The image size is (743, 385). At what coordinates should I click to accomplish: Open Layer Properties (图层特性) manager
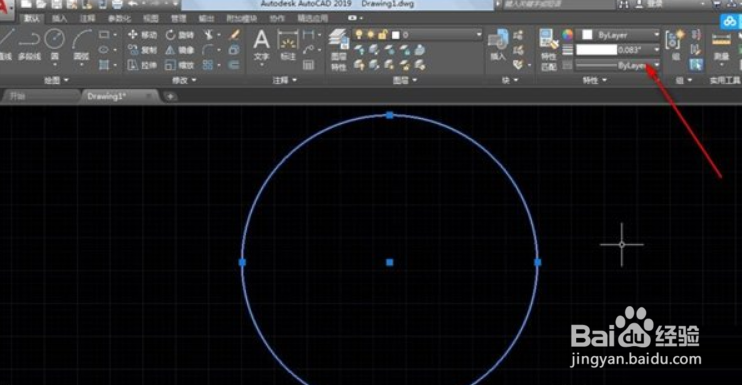339,50
